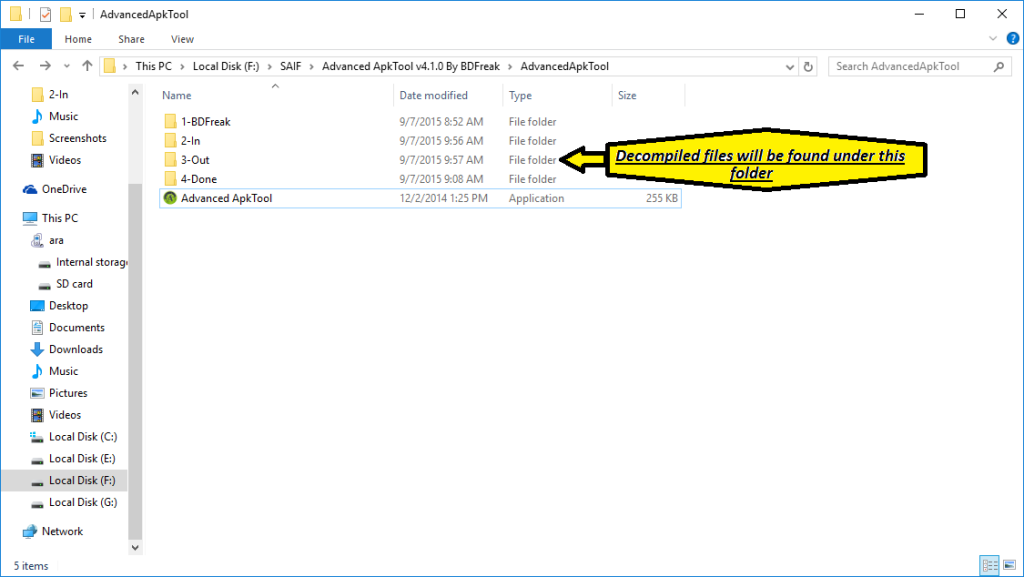Click the search magnifier icon
1024x577 pixels.
[999, 66]
